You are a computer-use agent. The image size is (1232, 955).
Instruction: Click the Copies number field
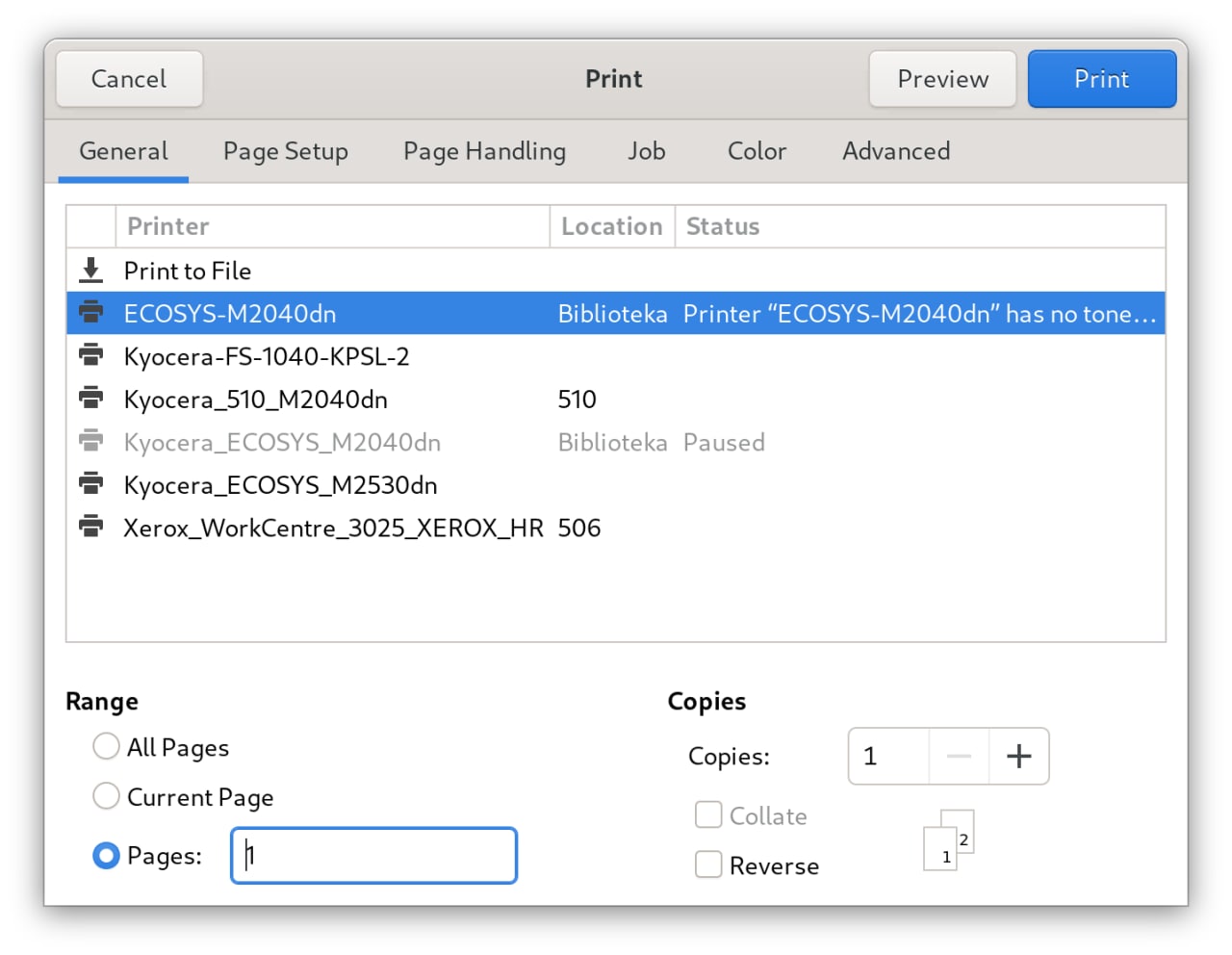[888, 756]
